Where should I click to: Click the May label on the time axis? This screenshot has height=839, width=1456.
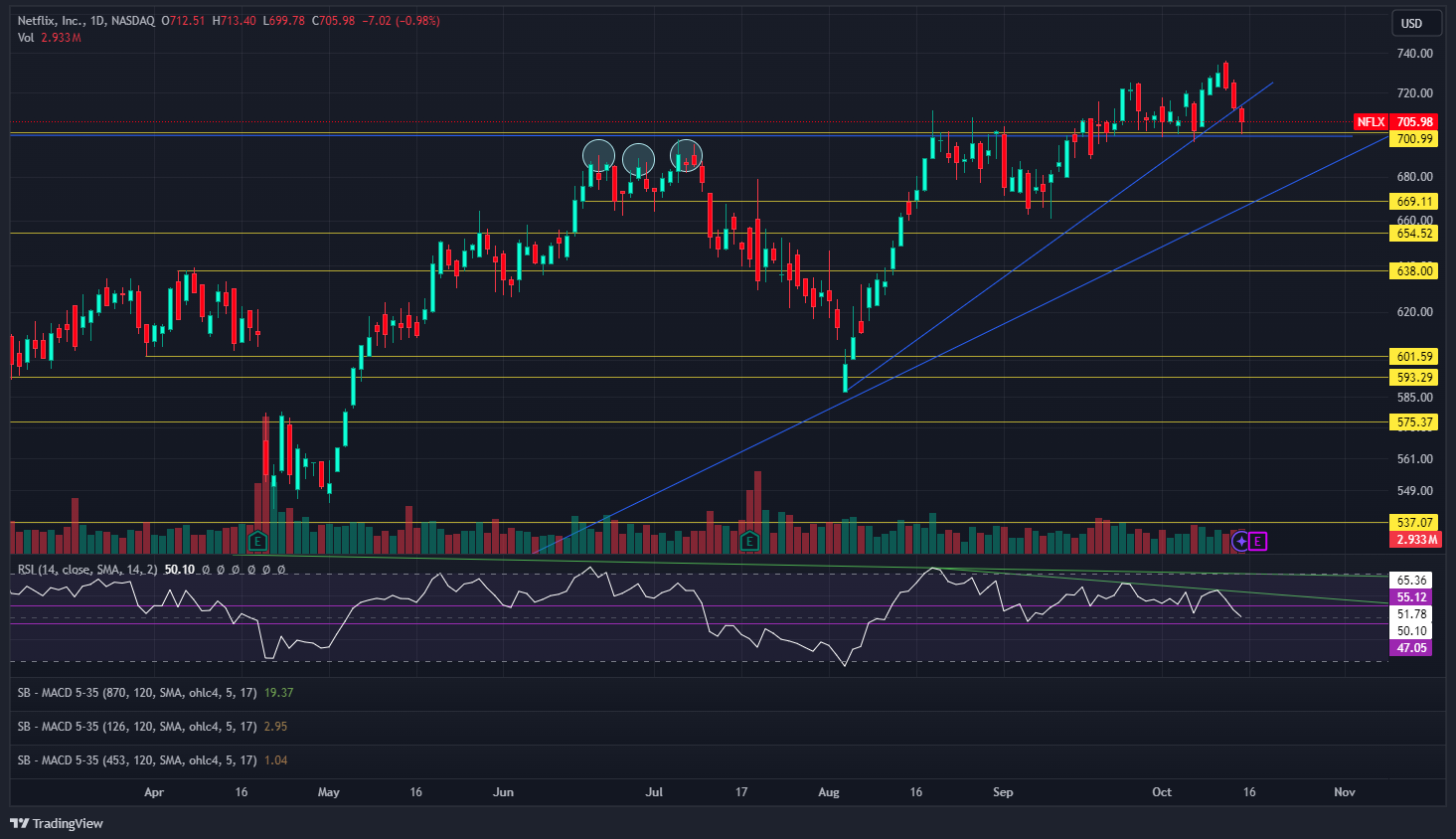(328, 792)
